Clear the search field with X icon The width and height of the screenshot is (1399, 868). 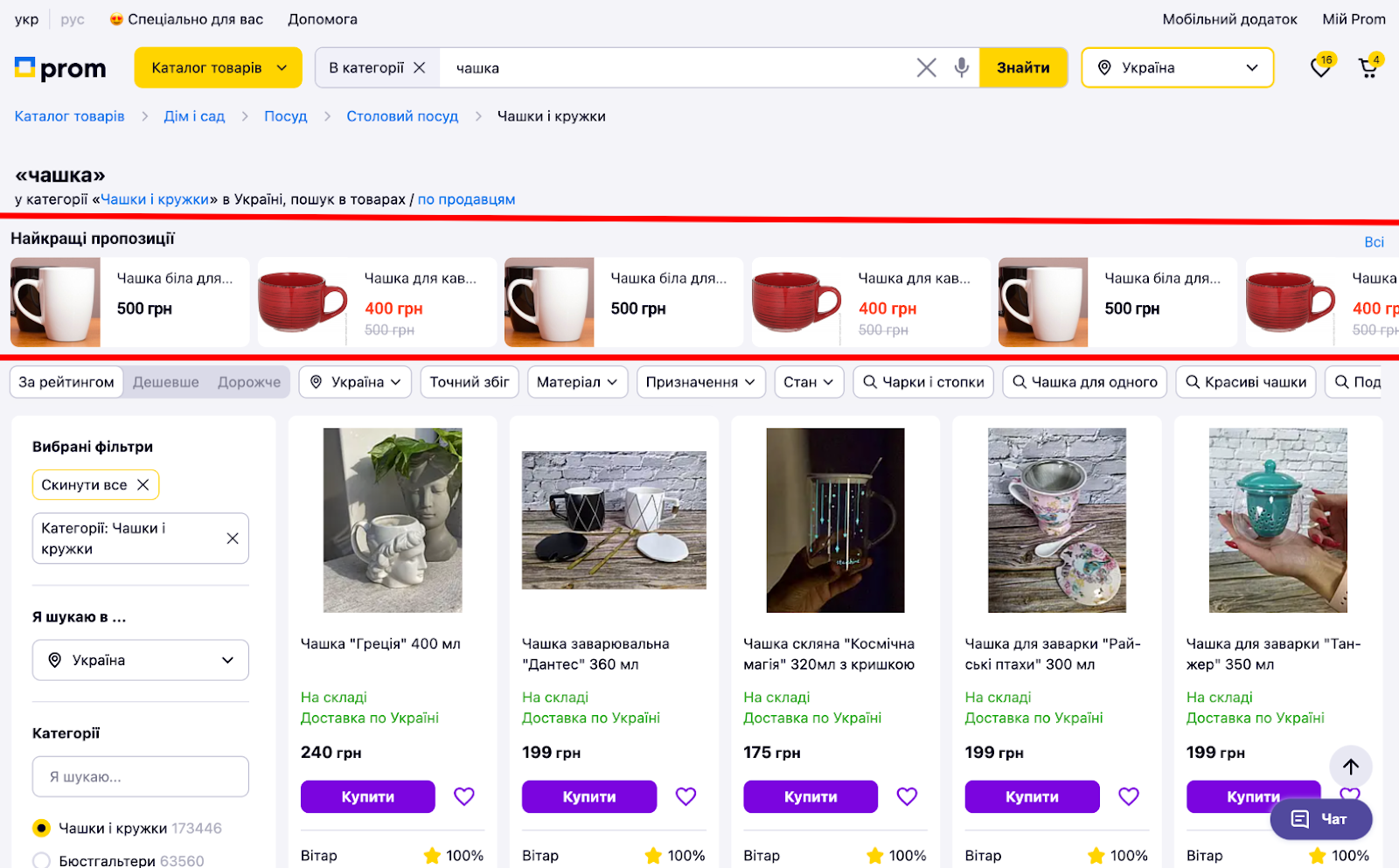click(x=926, y=67)
